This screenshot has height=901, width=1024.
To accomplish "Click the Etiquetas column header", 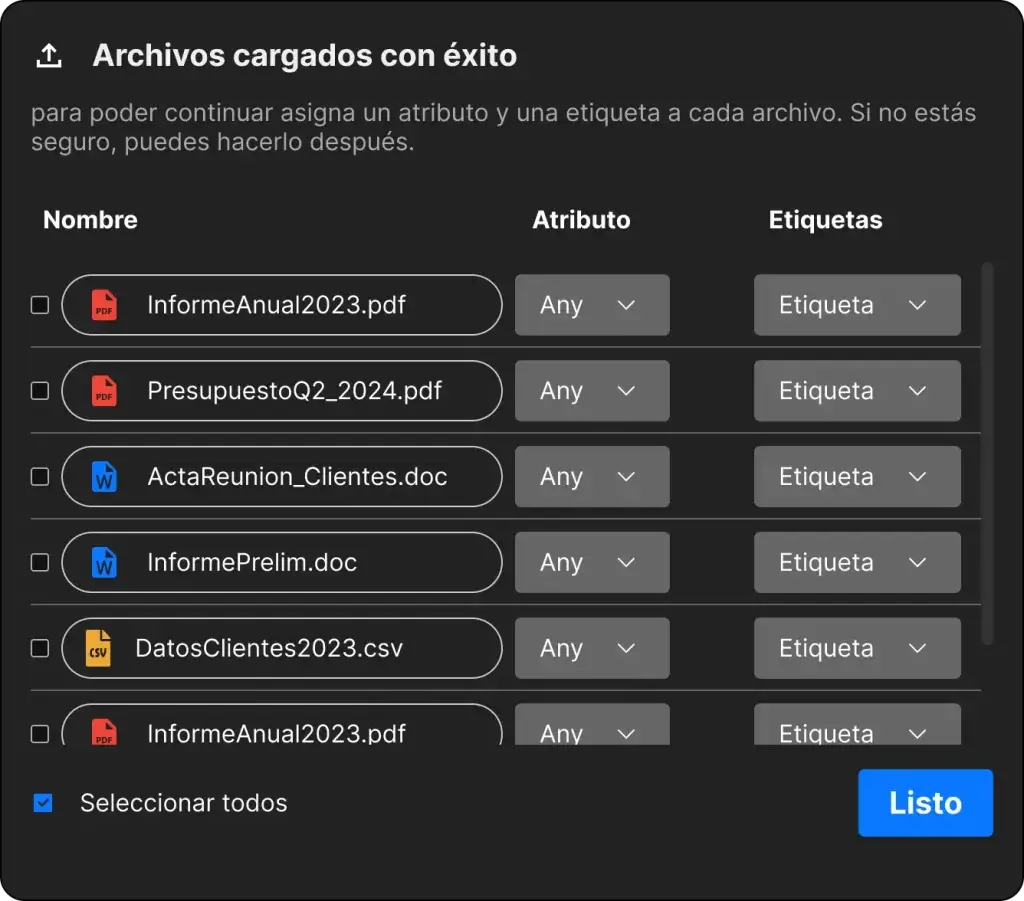I will pyautogui.click(x=825, y=220).
